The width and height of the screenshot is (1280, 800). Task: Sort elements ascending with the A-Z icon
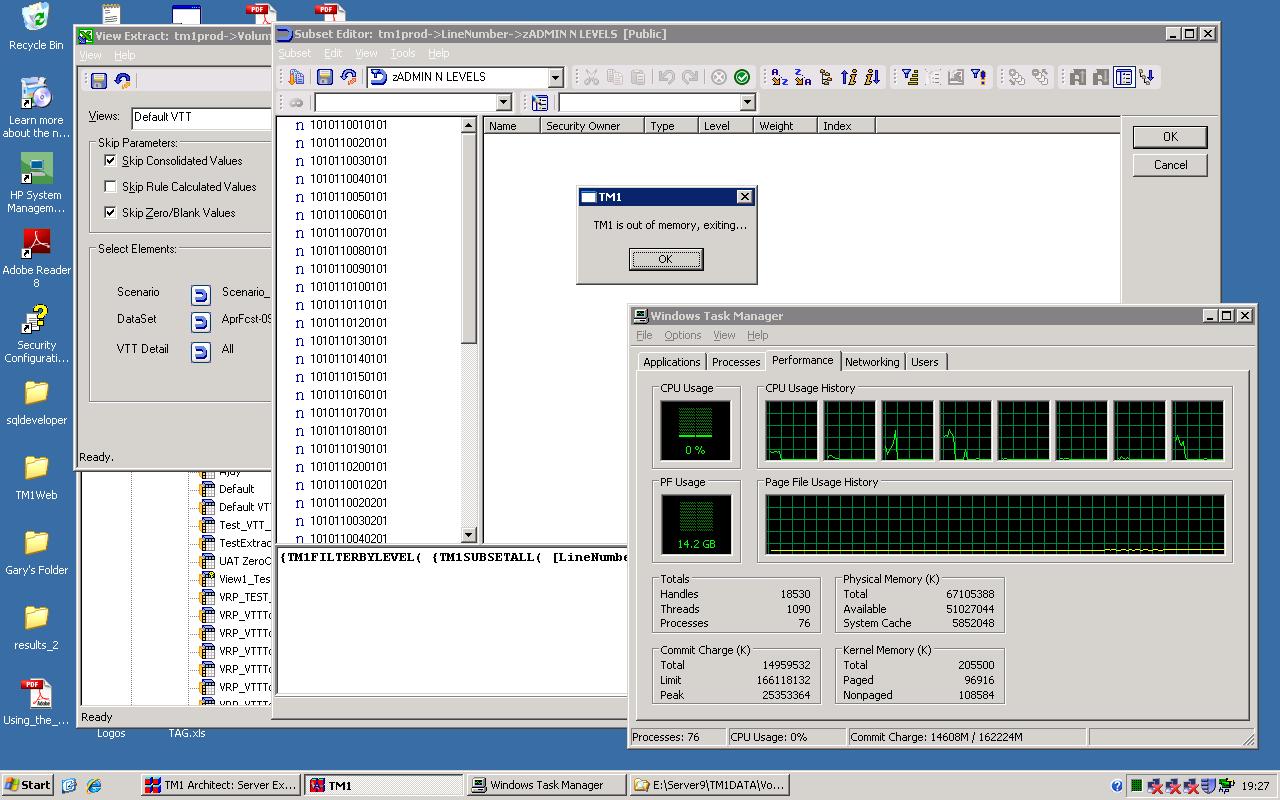pos(779,77)
